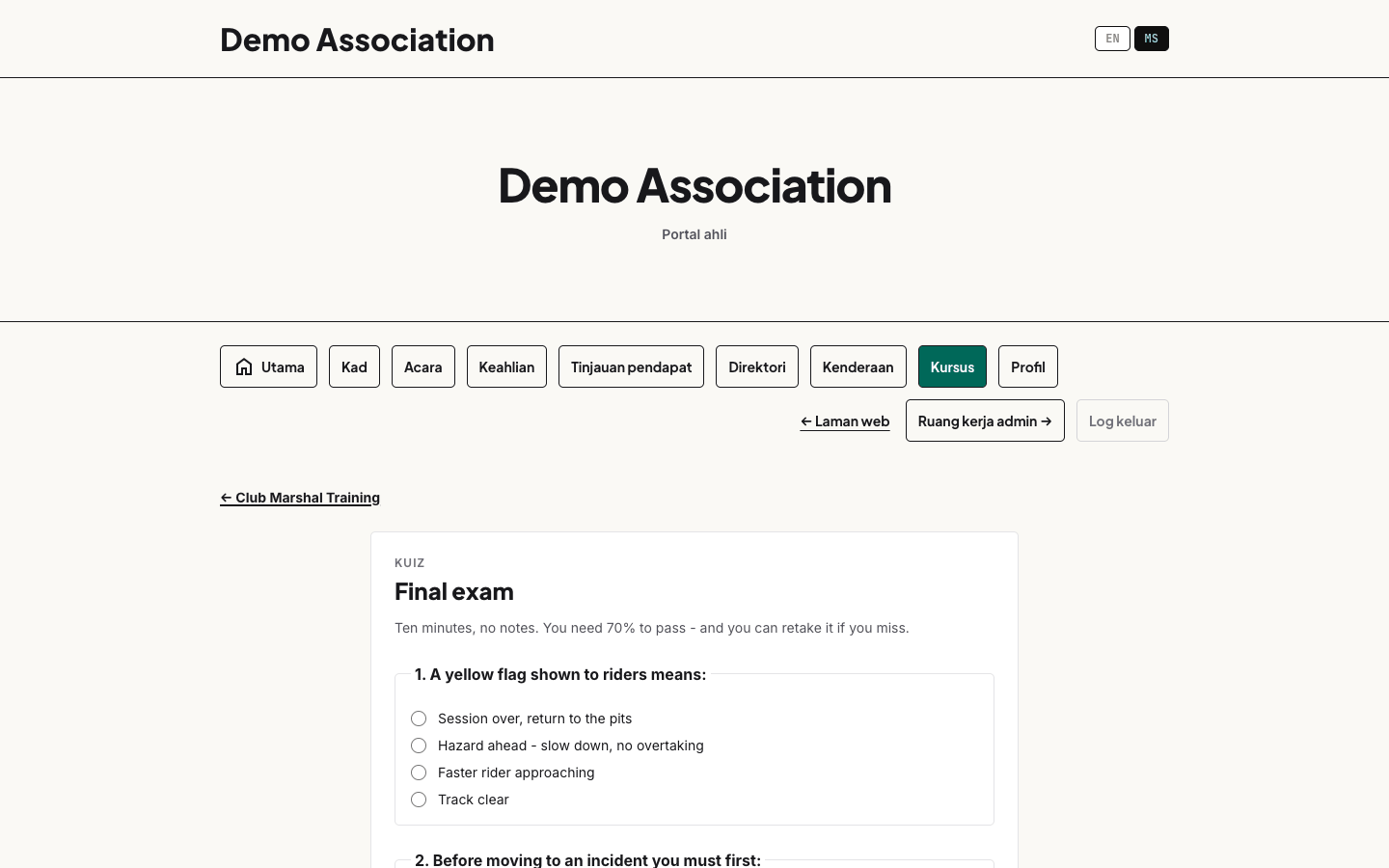Click the home icon in Utama tab
Screen dimensions: 1389x868
(x=244, y=366)
